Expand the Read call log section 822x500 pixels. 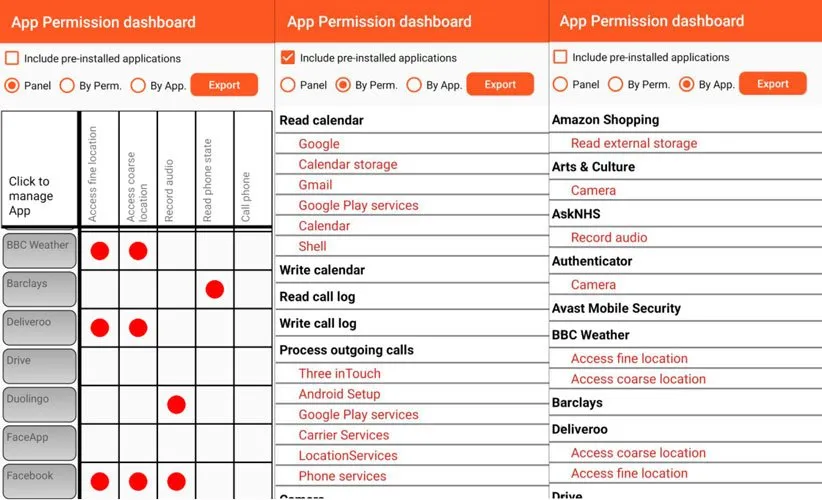click(317, 297)
